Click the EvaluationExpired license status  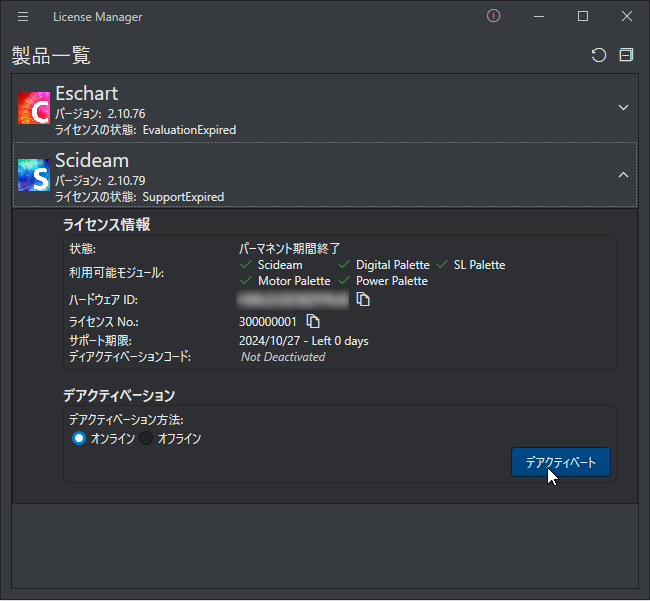189,130
